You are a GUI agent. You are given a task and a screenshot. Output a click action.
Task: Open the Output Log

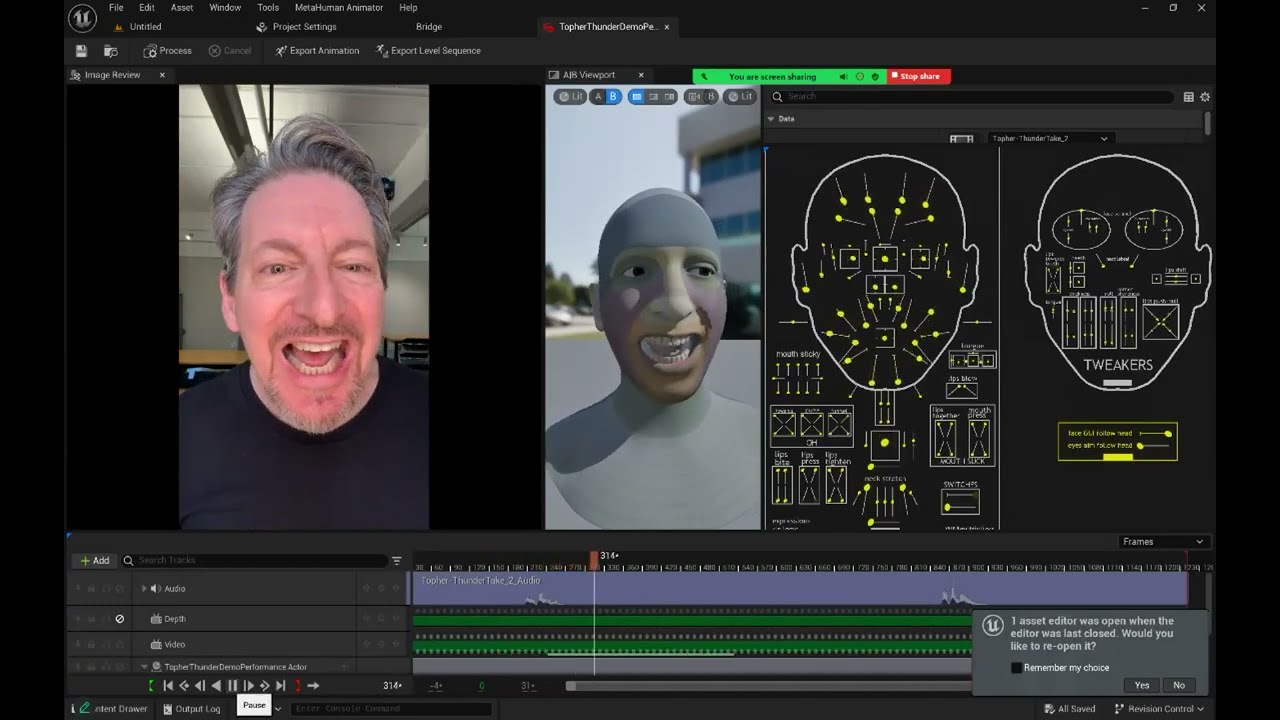click(190, 709)
